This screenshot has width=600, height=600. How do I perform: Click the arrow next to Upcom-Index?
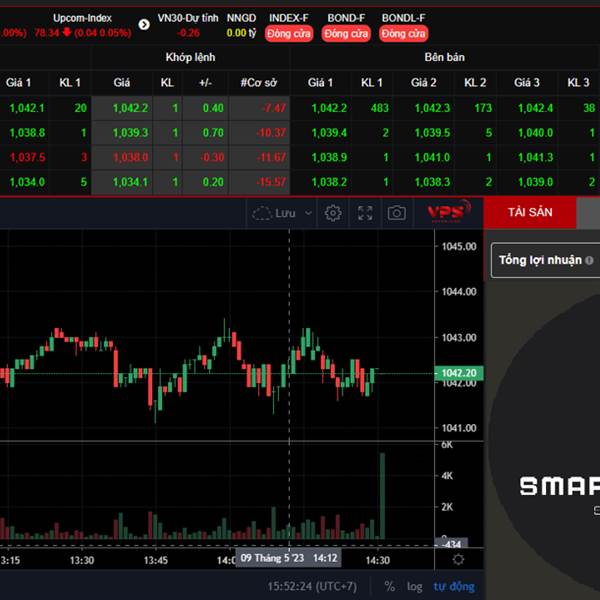pos(144,25)
